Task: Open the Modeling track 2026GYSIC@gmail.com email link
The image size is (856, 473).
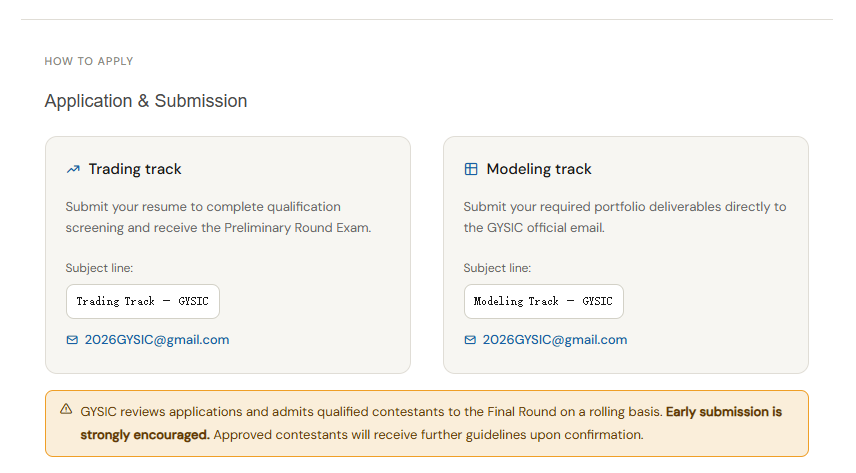Action: click(x=555, y=340)
